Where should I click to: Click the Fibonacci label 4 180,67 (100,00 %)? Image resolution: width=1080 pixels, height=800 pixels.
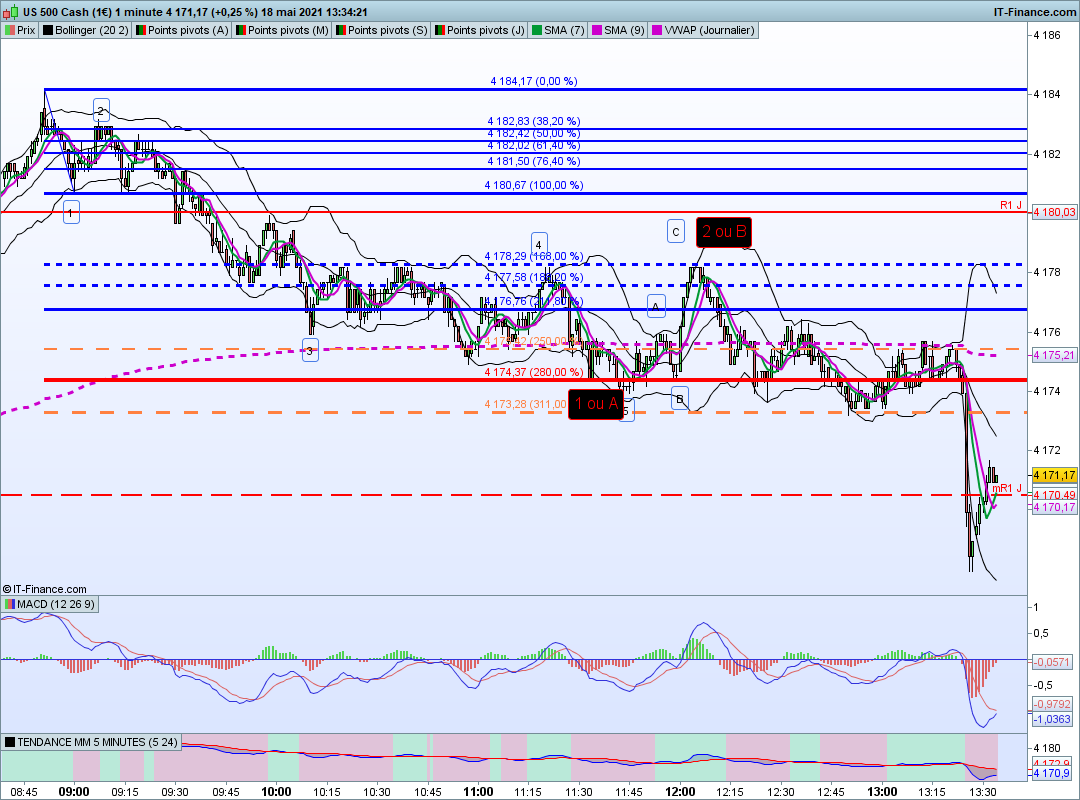click(x=534, y=185)
